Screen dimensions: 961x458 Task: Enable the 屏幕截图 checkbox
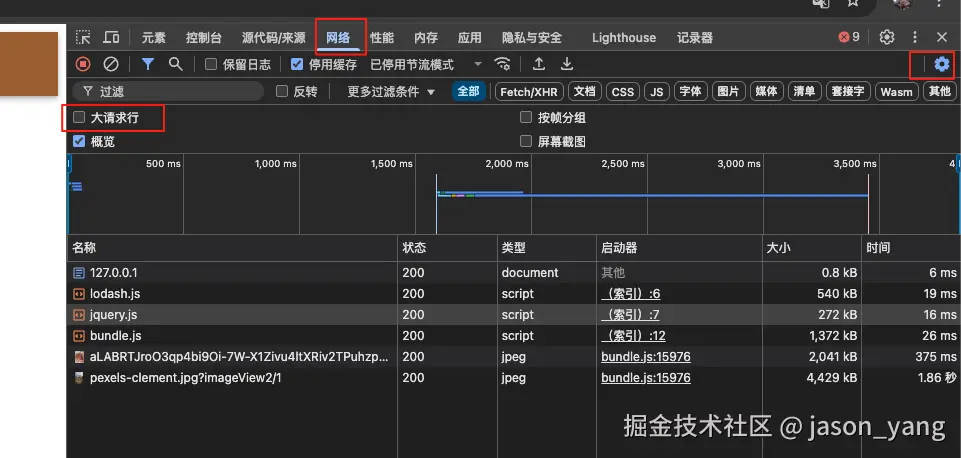click(526, 142)
